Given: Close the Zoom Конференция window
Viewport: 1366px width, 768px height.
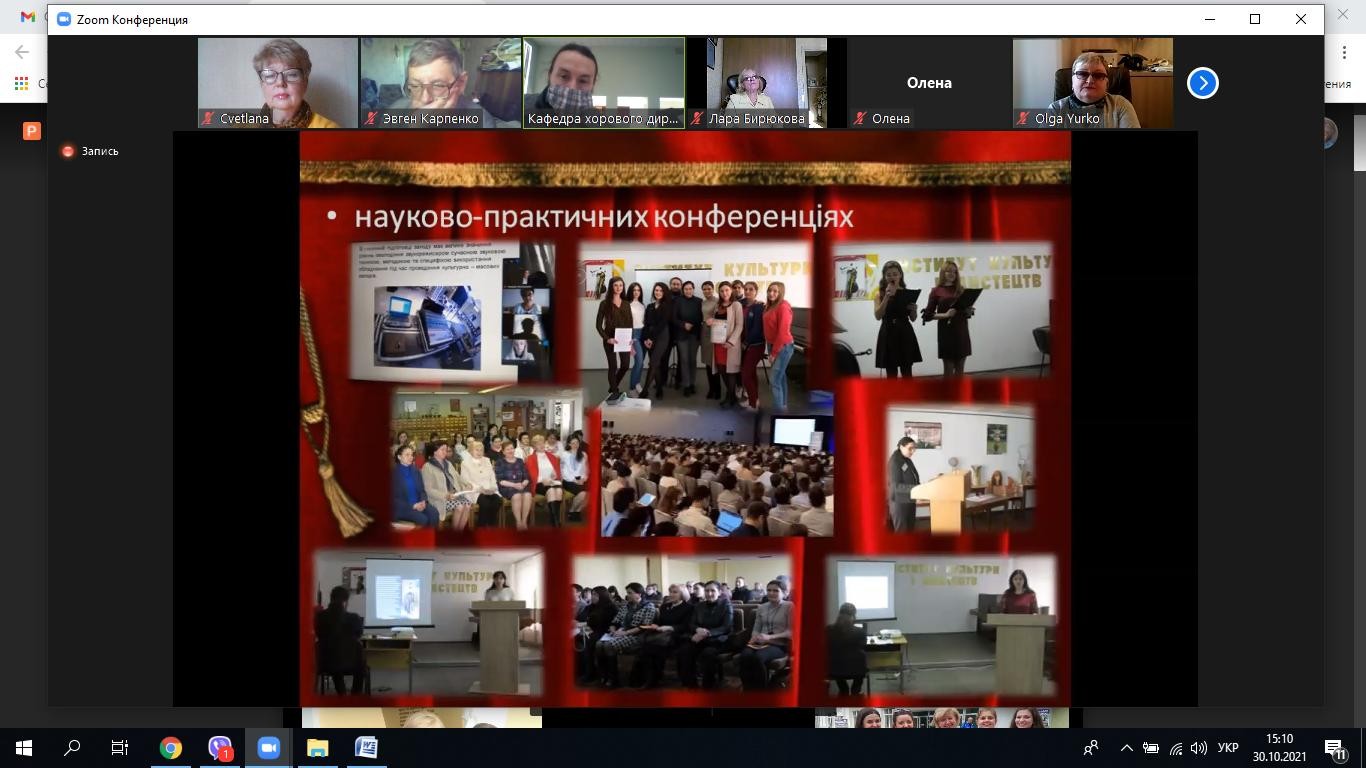Looking at the screenshot, I should pos(1301,19).
